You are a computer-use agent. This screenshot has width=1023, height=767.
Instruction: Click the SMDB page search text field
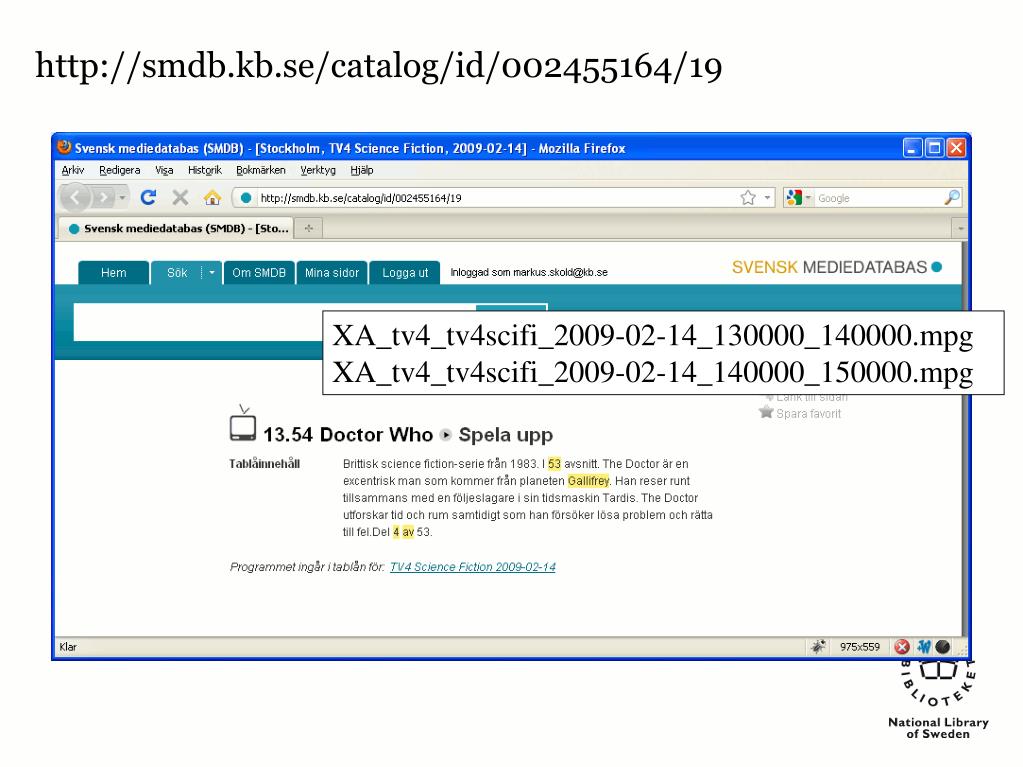(x=198, y=322)
